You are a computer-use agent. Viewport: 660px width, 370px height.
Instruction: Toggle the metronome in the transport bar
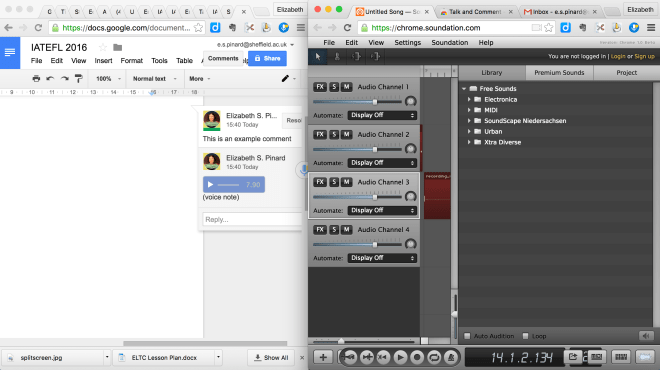[451, 357]
